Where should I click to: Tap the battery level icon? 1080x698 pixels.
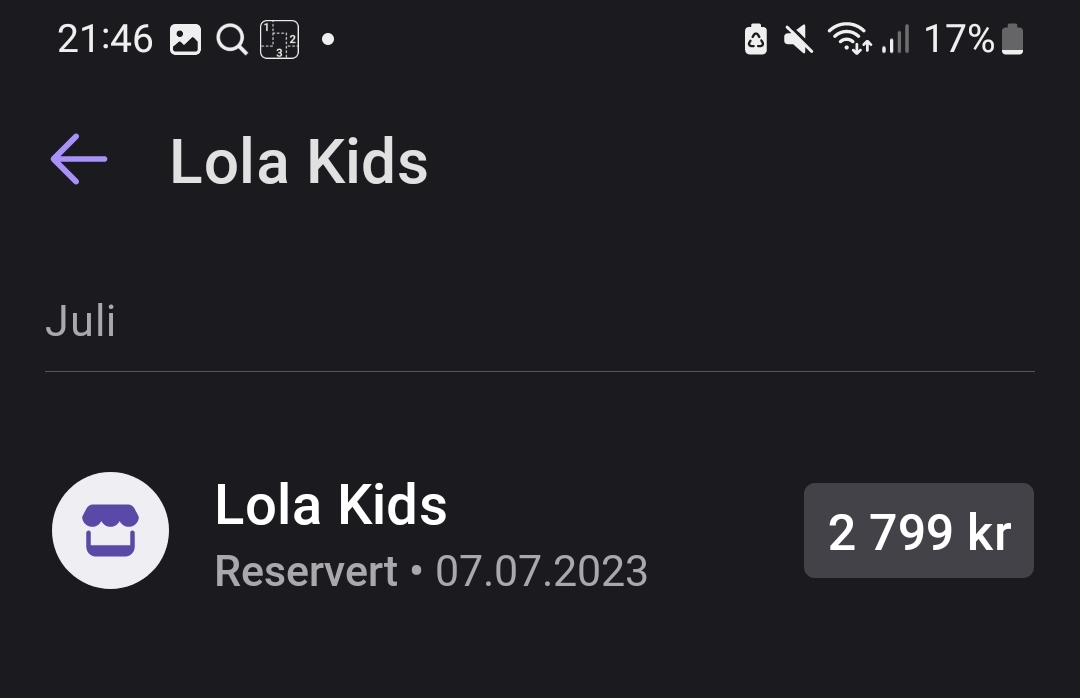pos(1012,39)
